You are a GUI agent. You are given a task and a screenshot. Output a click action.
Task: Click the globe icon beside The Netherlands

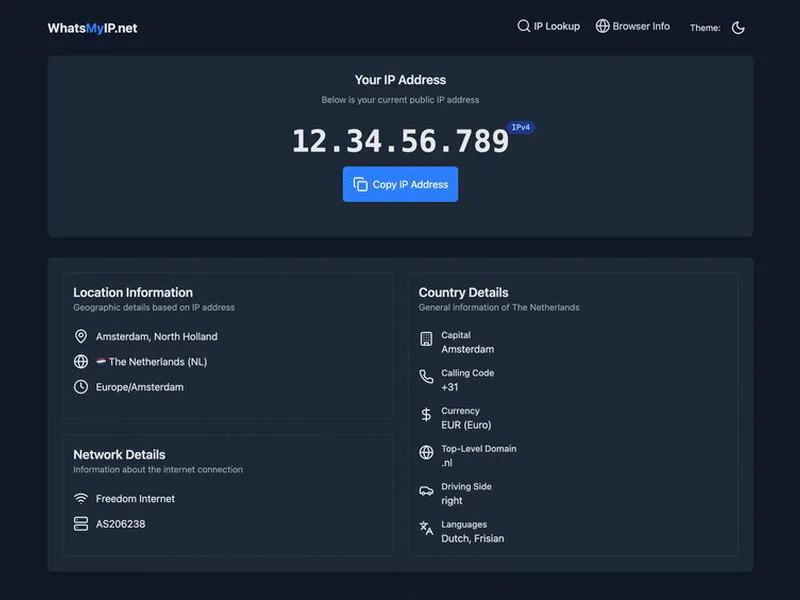point(81,362)
